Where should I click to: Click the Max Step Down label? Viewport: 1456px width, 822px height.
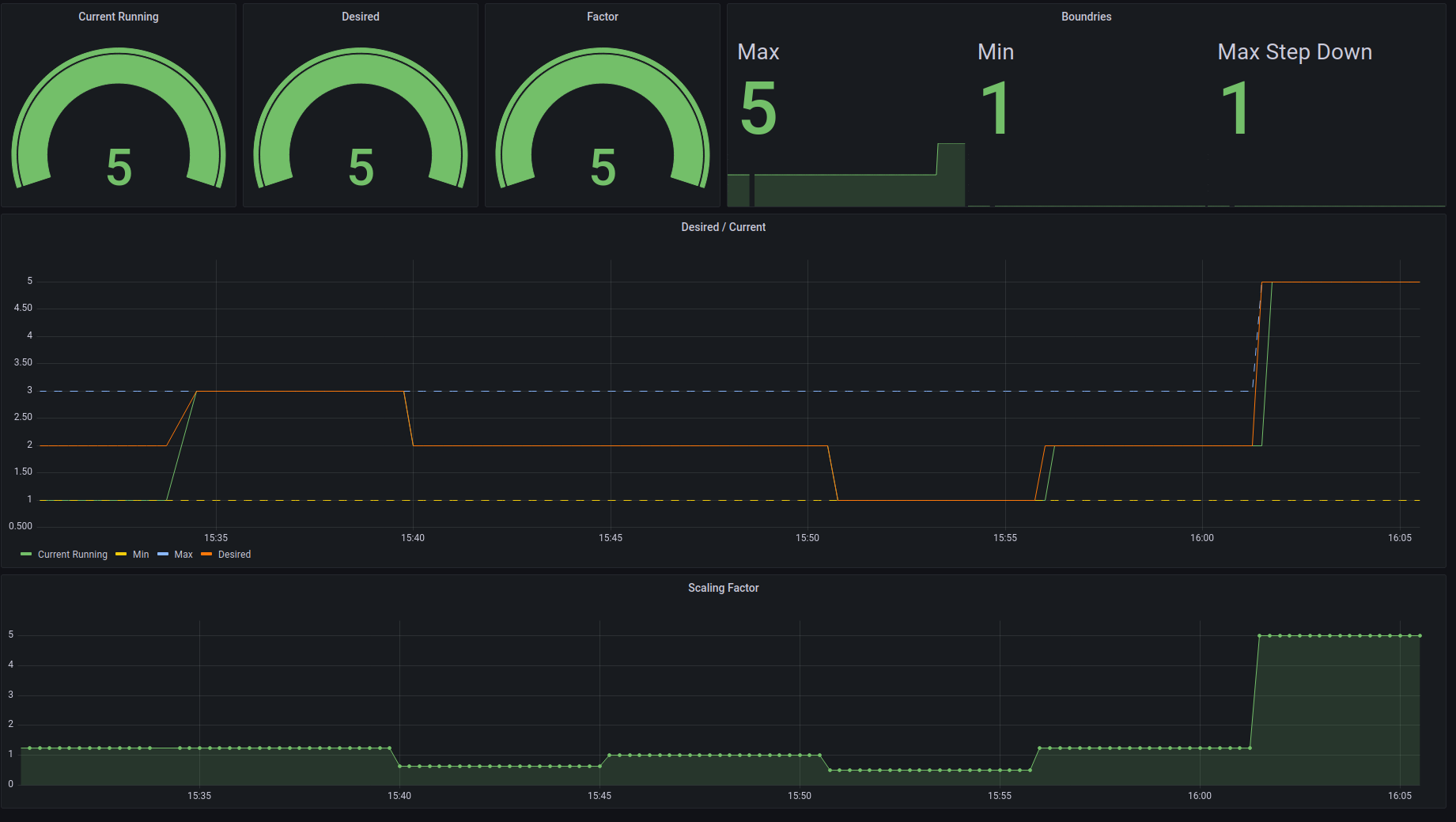1295,52
